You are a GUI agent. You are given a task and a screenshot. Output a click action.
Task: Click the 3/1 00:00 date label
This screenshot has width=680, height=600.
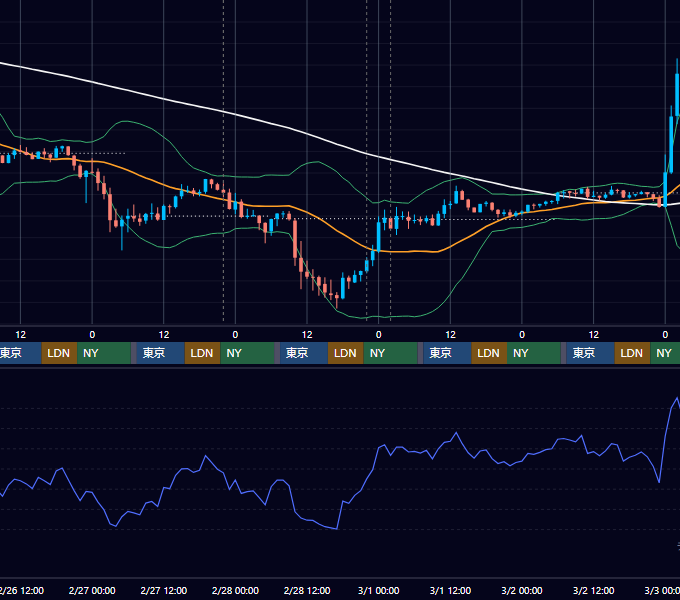[379, 590]
